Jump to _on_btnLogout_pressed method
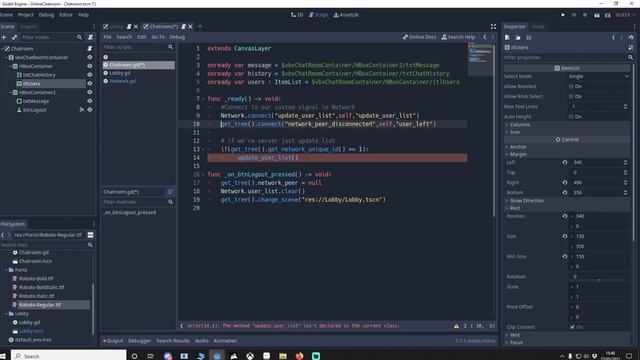 130,213
